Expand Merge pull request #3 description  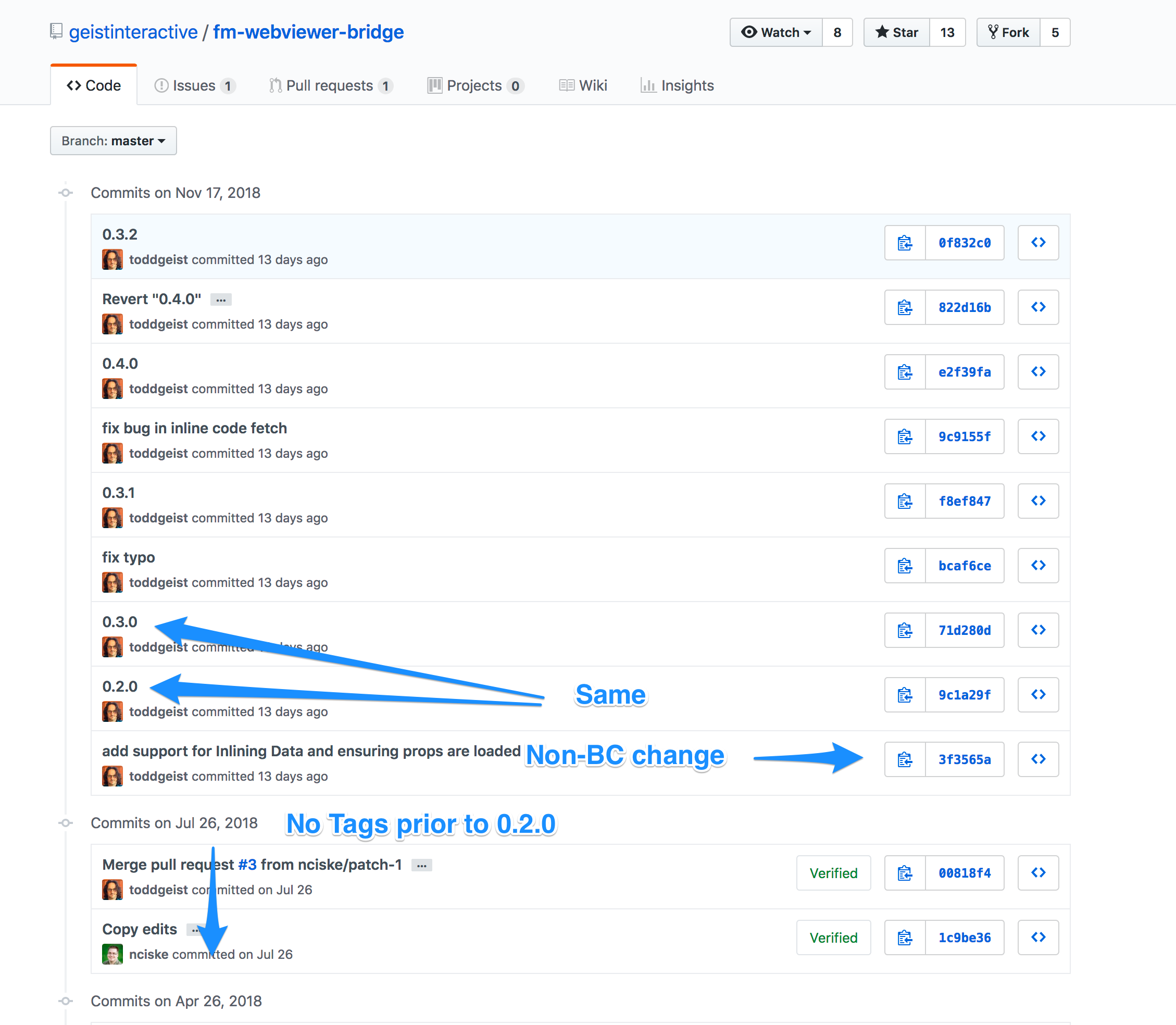tap(421, 866)
